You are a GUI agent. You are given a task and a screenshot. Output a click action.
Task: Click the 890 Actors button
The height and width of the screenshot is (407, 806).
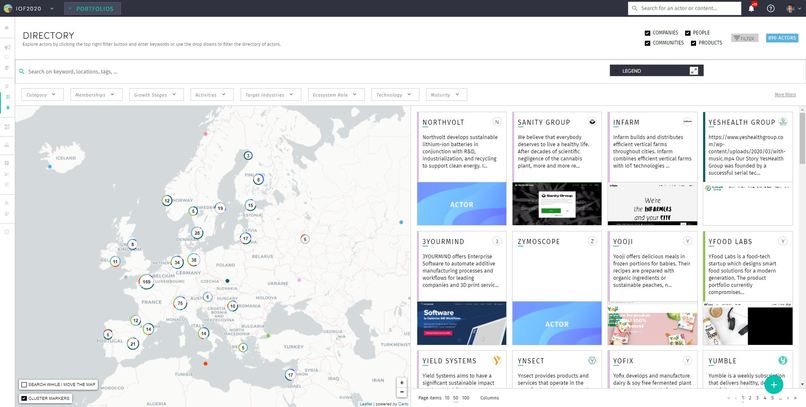click(x=782, y=38)
